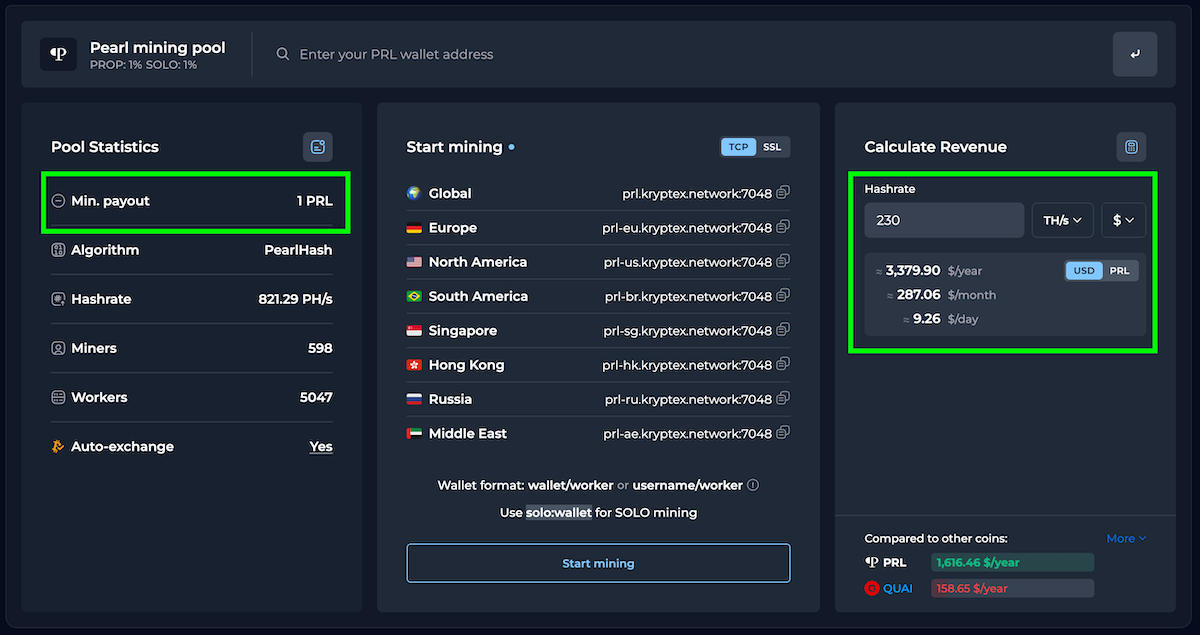Click the prl-us.kryptex.network:7048 address
The image size is (1200, 635).
click(x=688, y=262)
